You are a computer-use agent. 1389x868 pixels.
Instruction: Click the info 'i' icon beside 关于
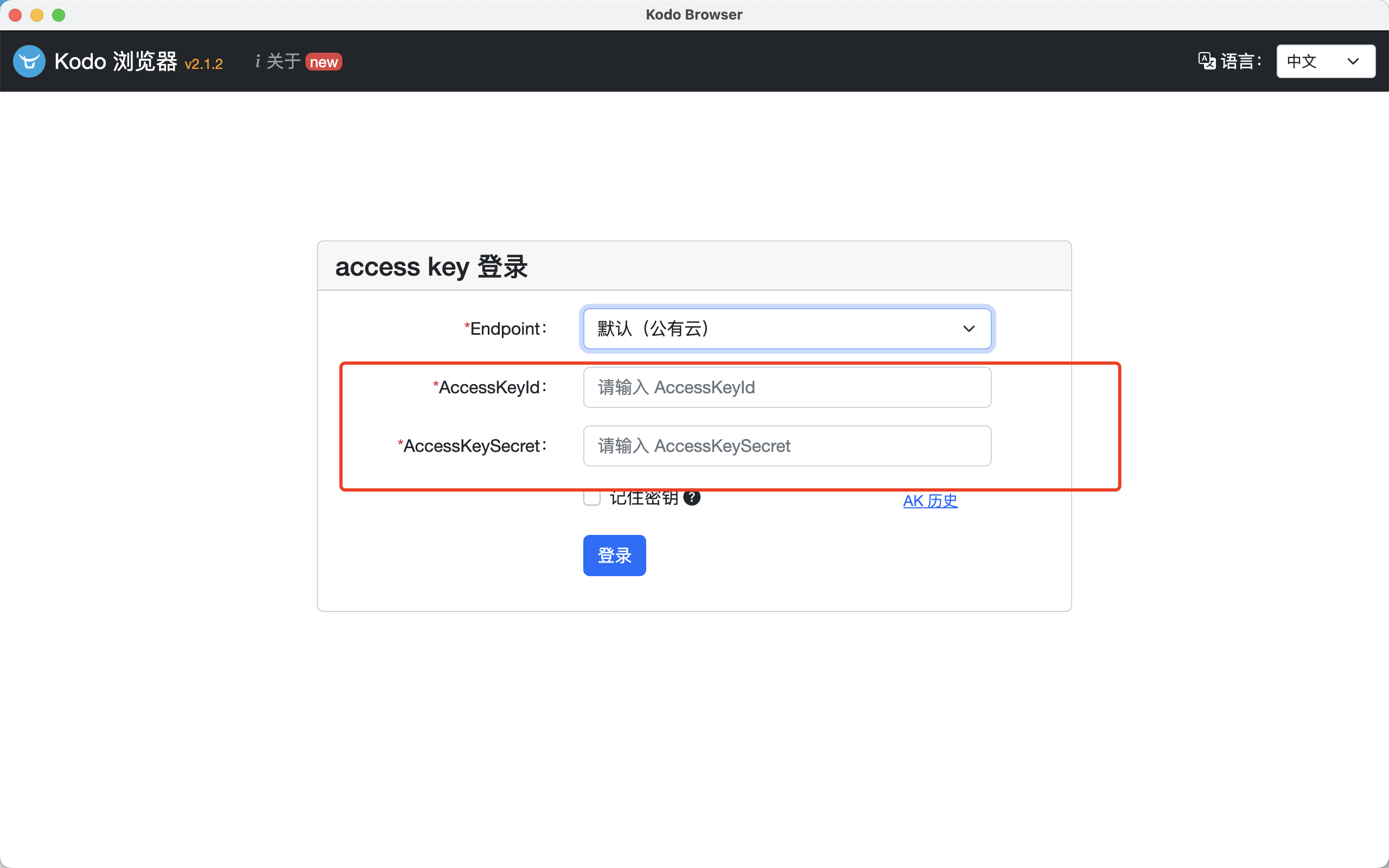[x=258, y=61]
